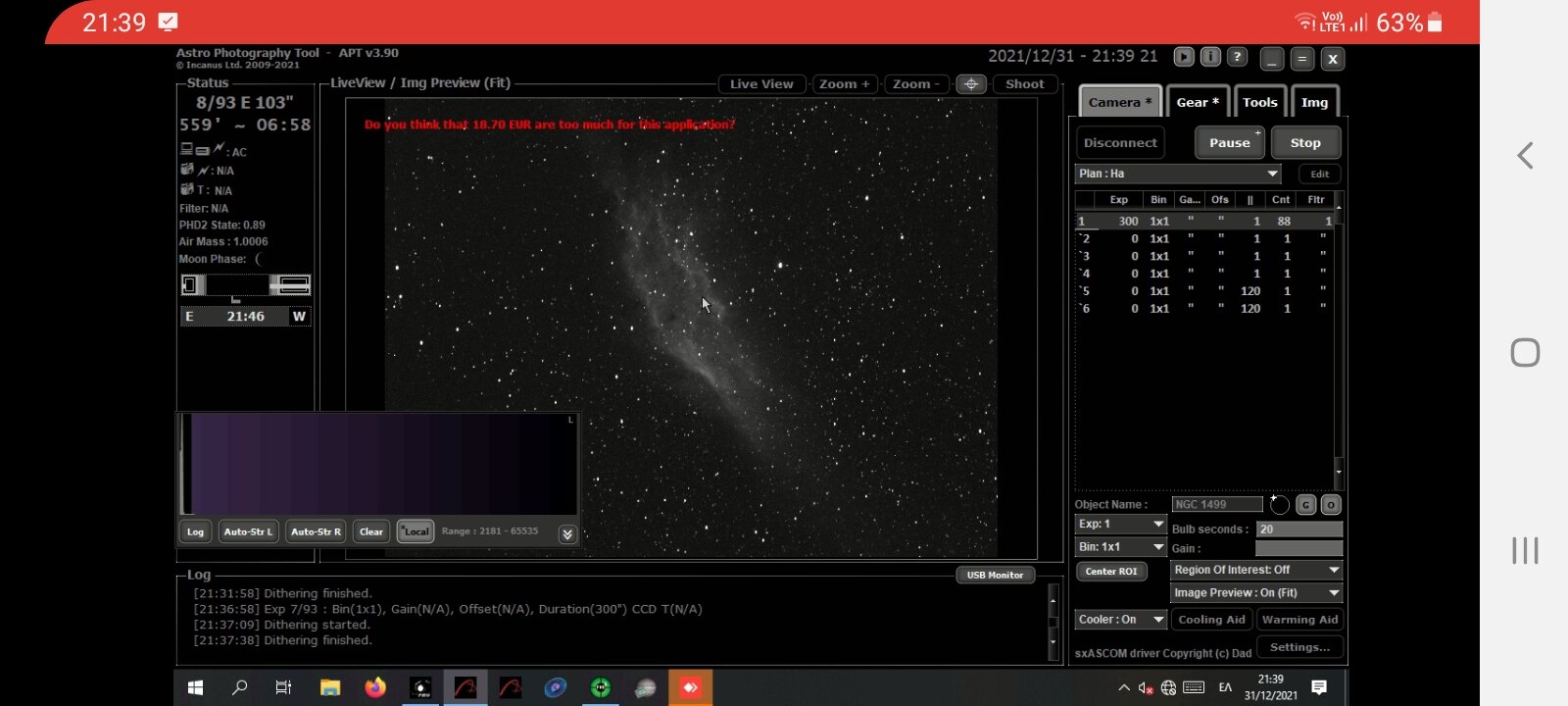Open Firefox from the Windows taskbar
Image resolution: width=1568 pixels, height=706 pixels.
coord(374,687)
